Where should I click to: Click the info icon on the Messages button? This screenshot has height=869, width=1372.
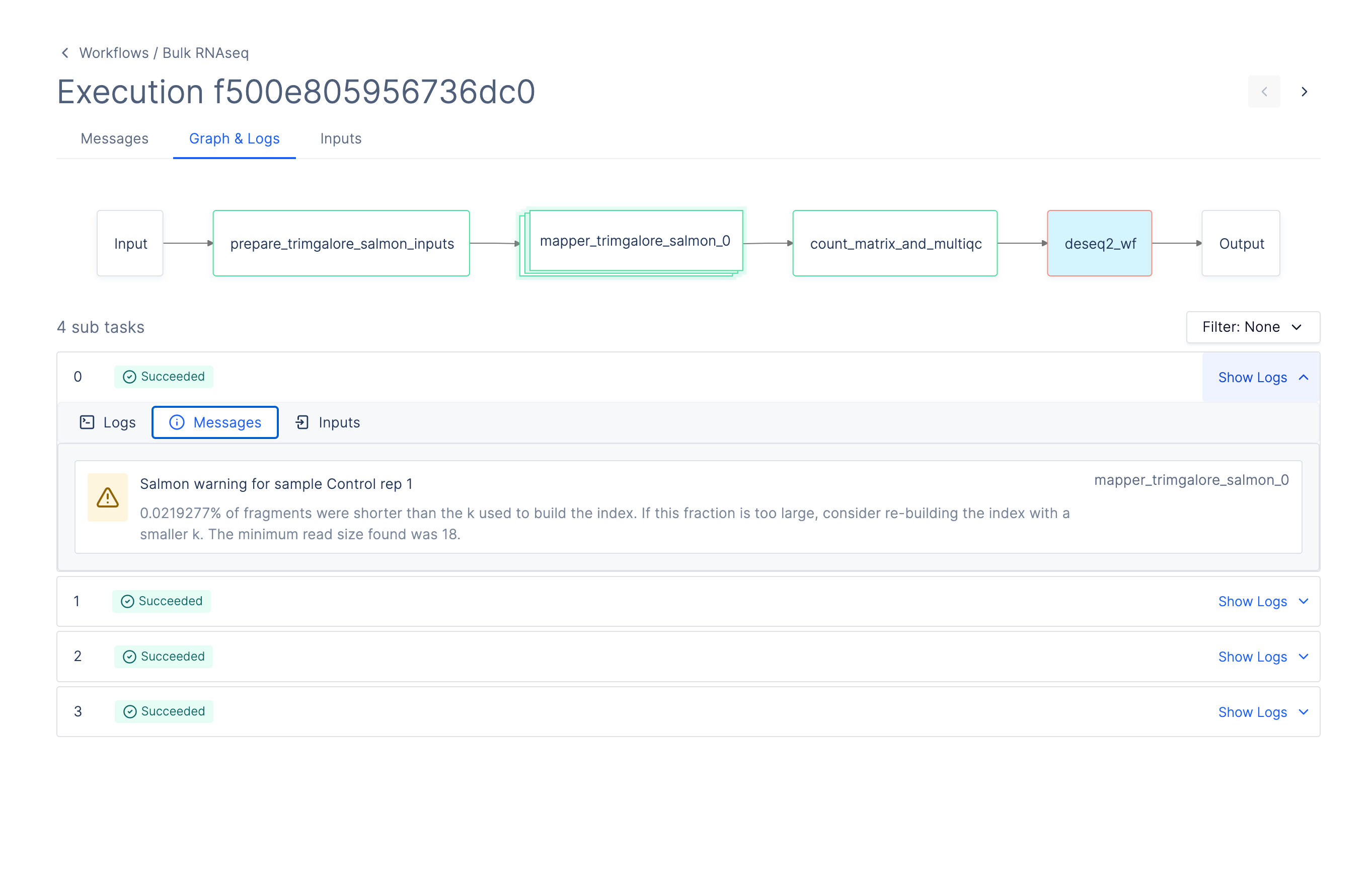(177, 422)
